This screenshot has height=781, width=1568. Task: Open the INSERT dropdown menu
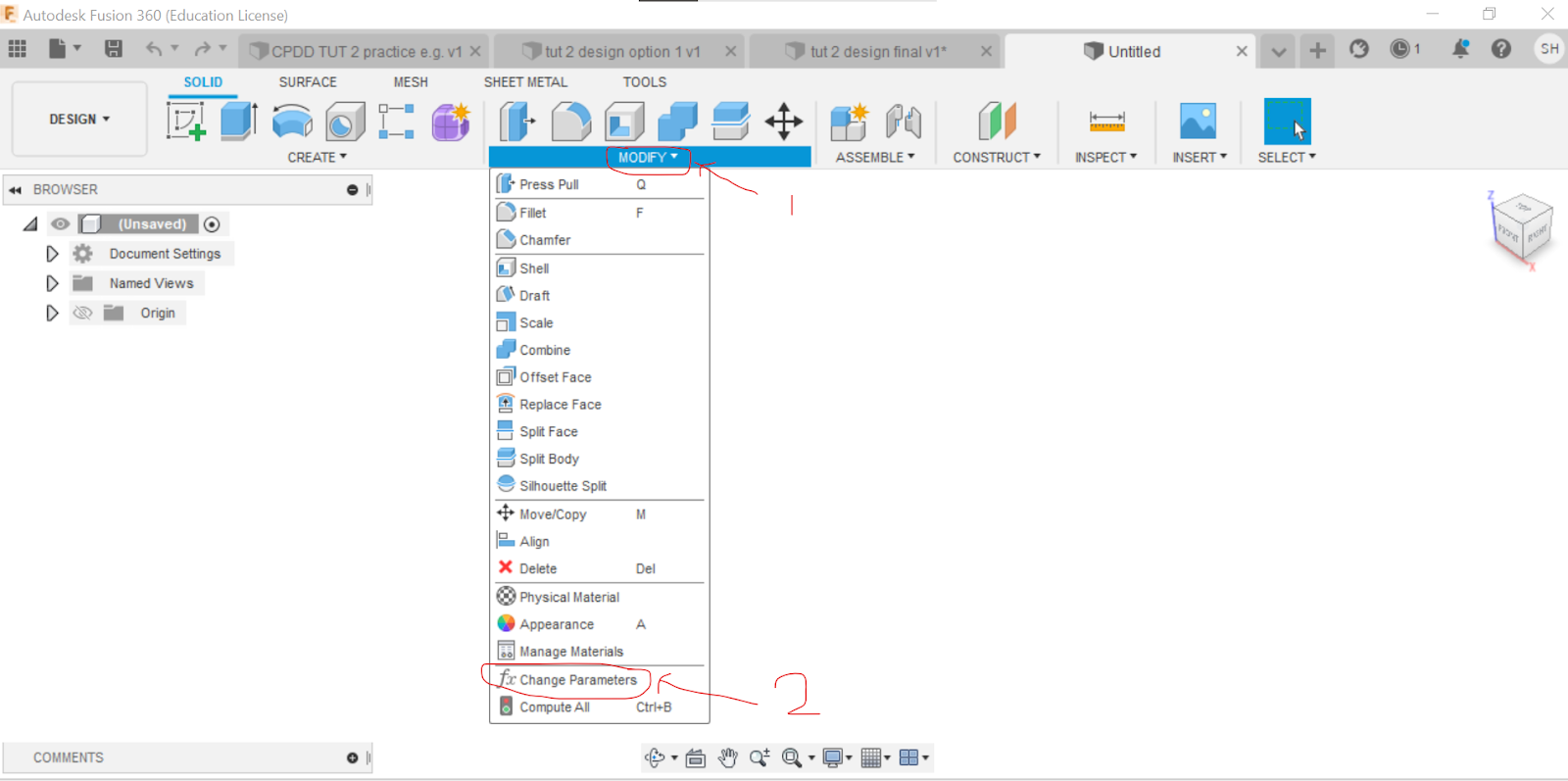[x=1200, y=157]
